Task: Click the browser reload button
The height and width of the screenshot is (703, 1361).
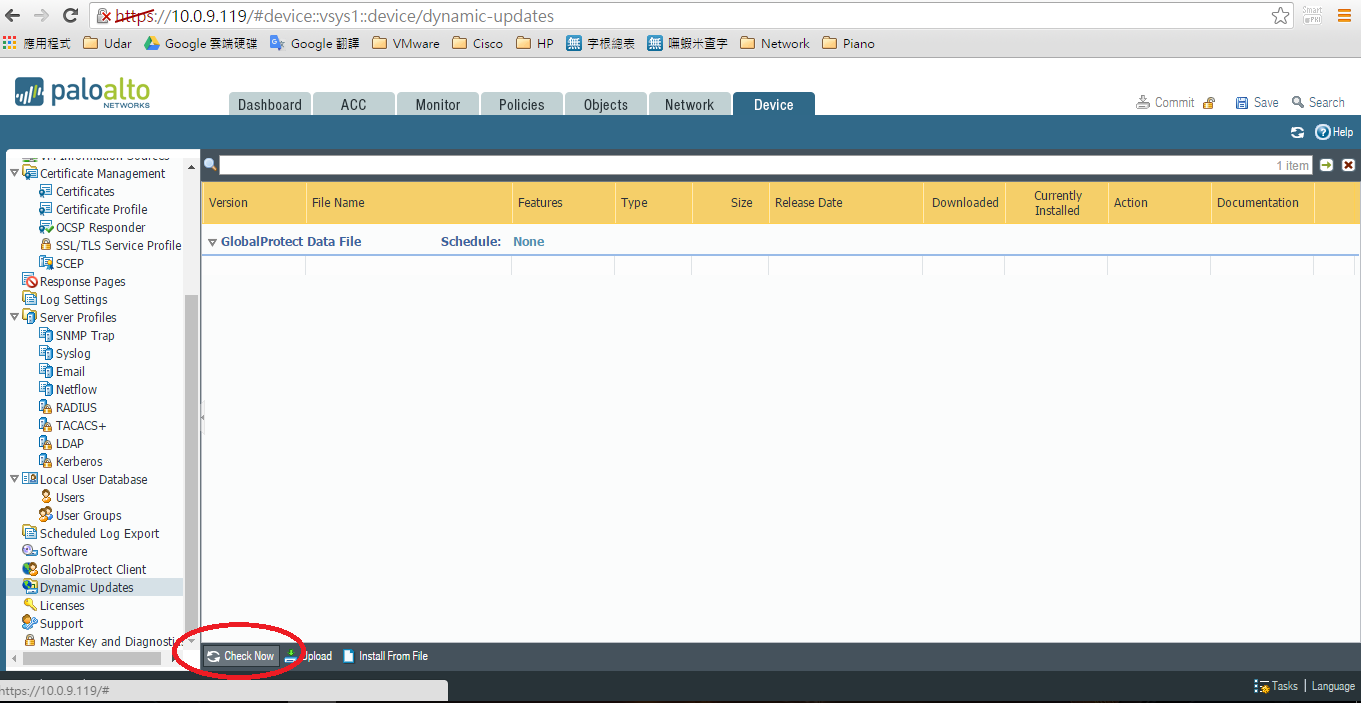Action: pos(70,16)
